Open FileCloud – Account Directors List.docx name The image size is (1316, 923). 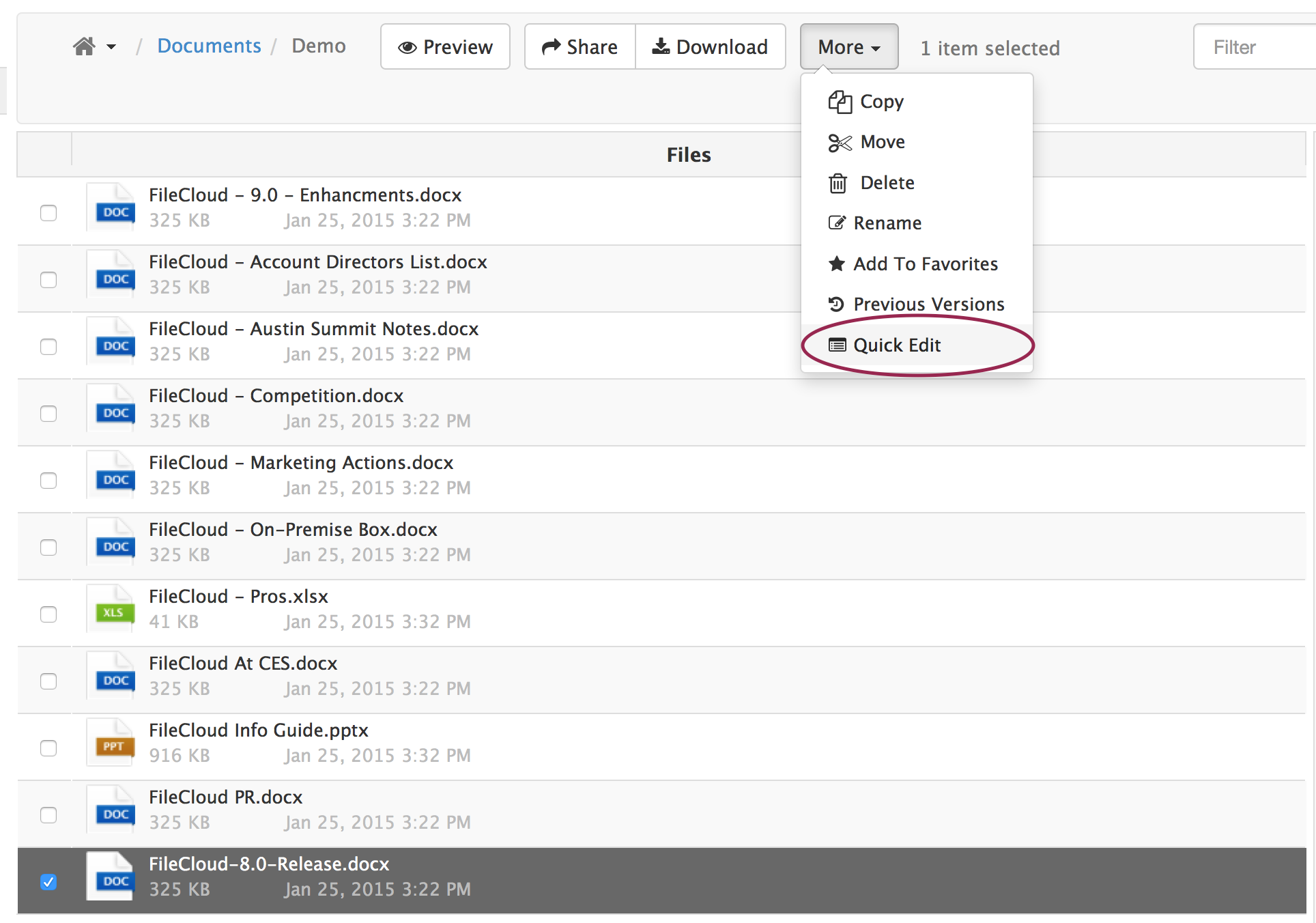click(318, 262)
